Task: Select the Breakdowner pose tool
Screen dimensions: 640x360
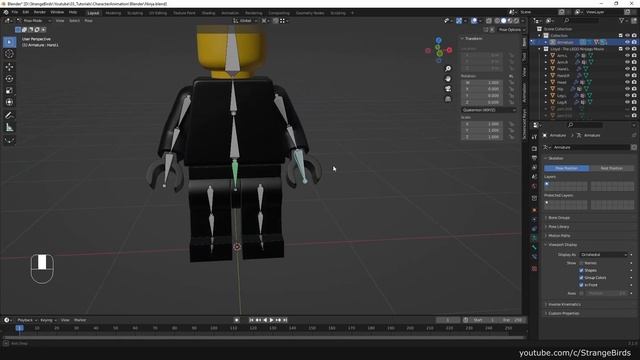Action: pyautogui.click(x=9, y=140)
